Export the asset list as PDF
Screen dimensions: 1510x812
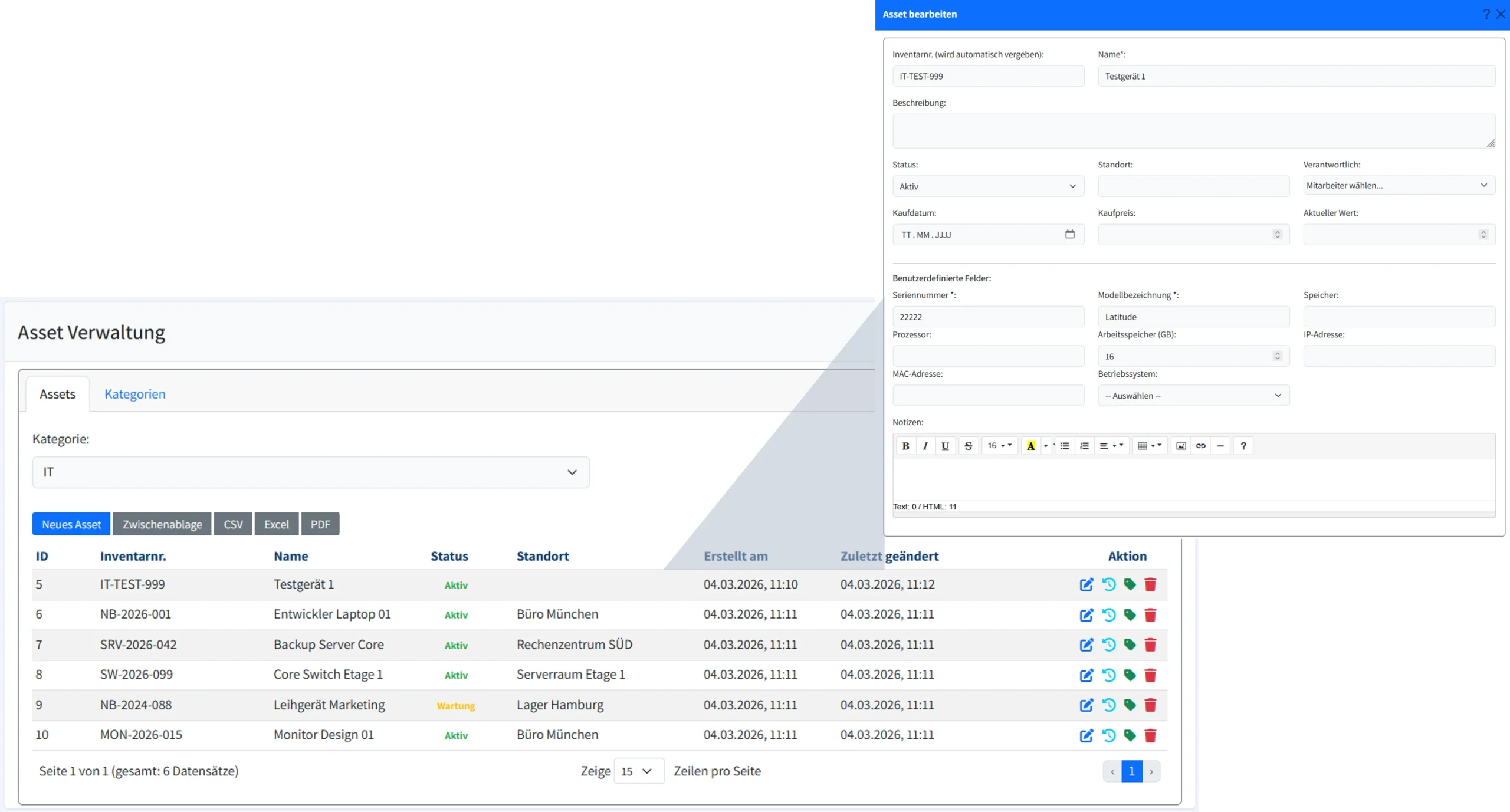(320, 524)
